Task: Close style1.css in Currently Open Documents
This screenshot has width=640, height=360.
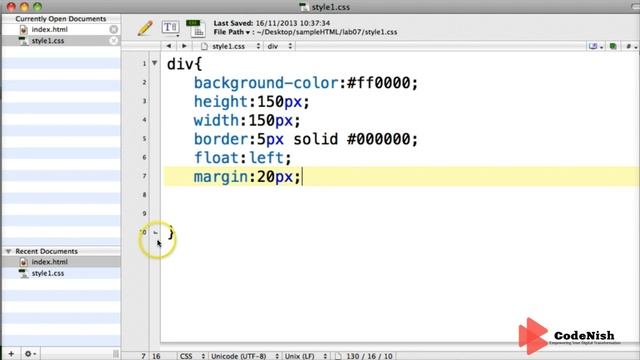Action: 113,40
